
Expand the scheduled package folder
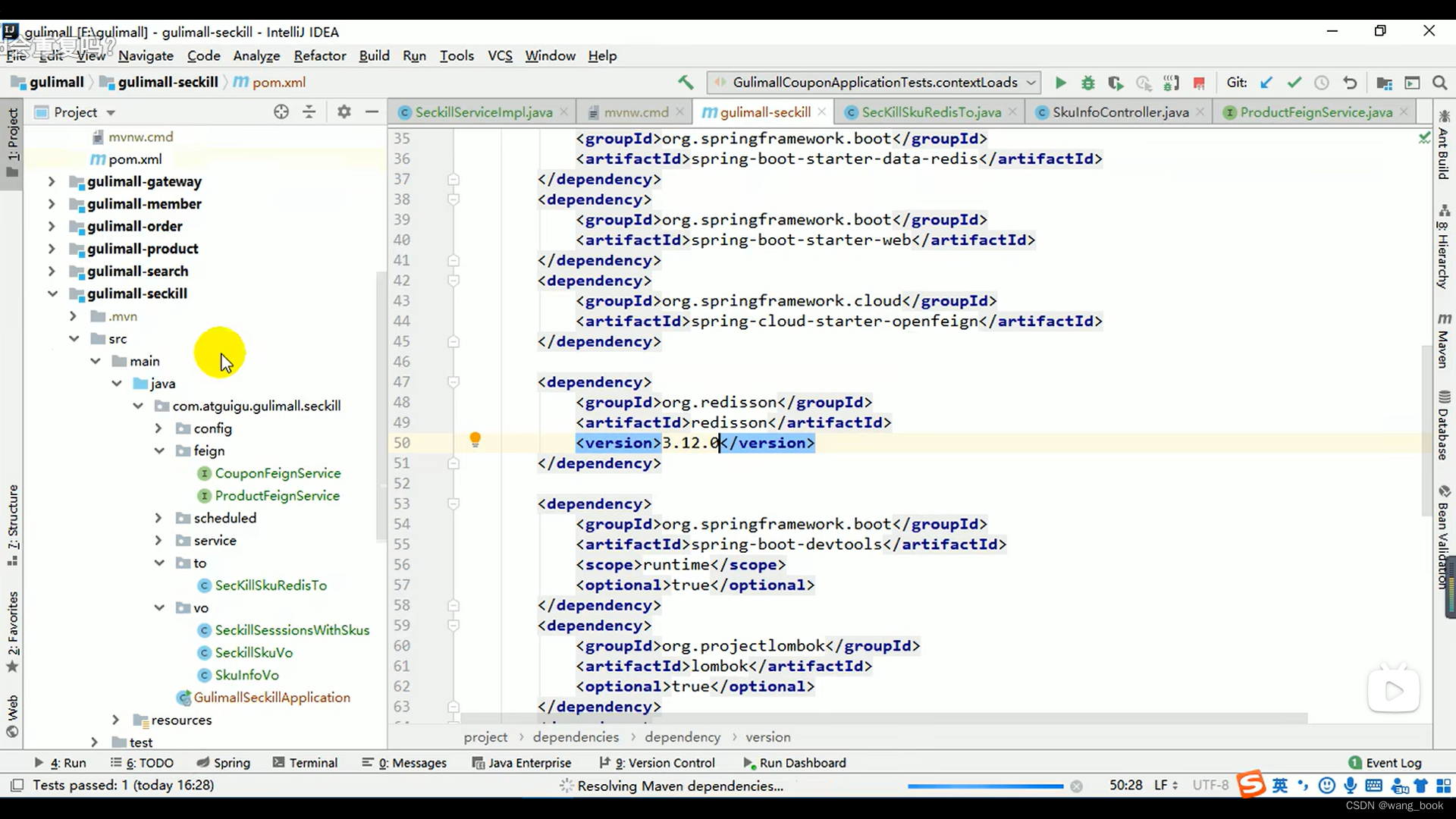coord(158,518)
